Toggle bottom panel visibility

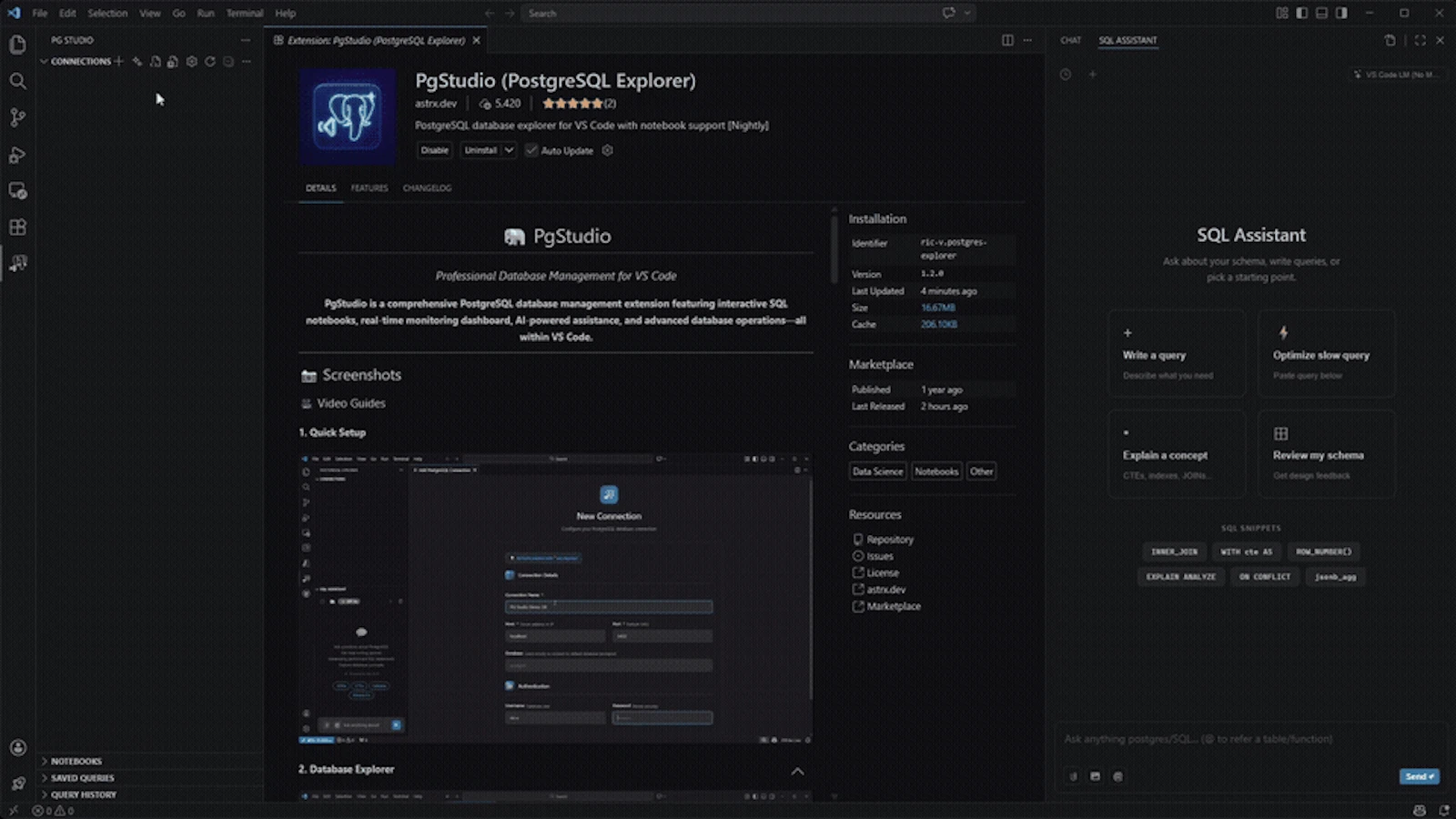[x=1321, y=13]
